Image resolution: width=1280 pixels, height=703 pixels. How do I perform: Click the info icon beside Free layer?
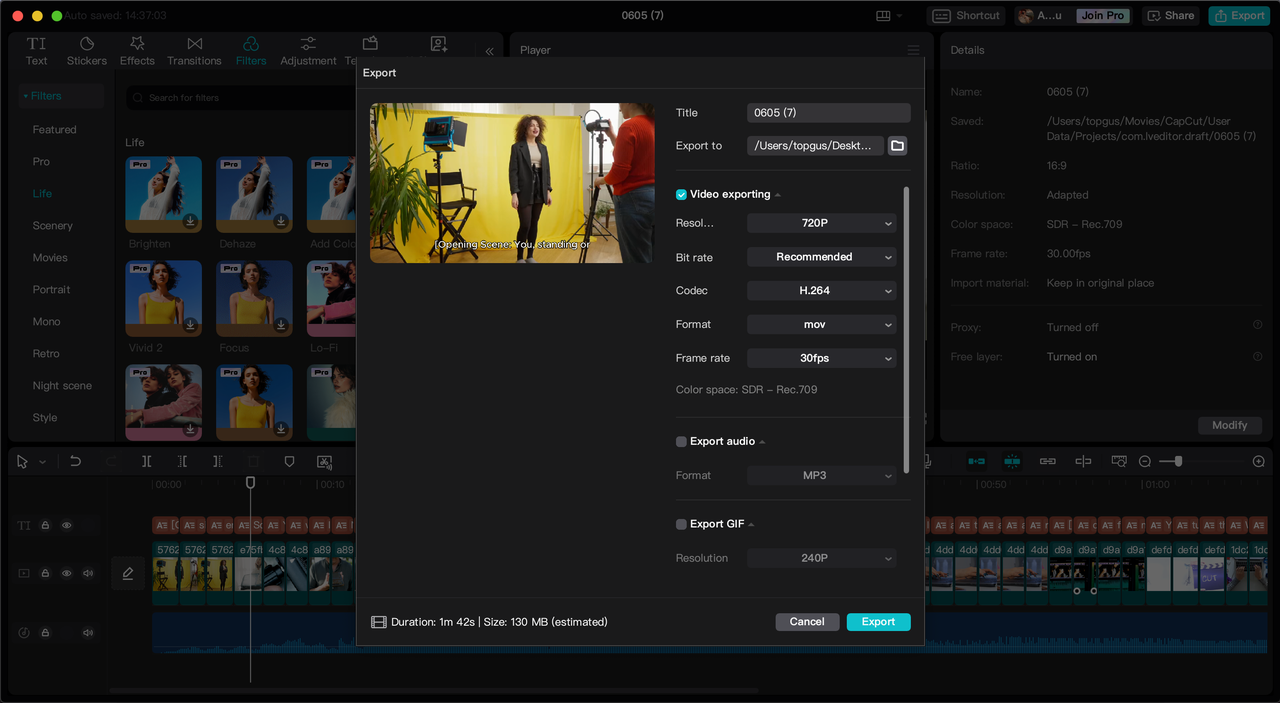point(1257,356)
